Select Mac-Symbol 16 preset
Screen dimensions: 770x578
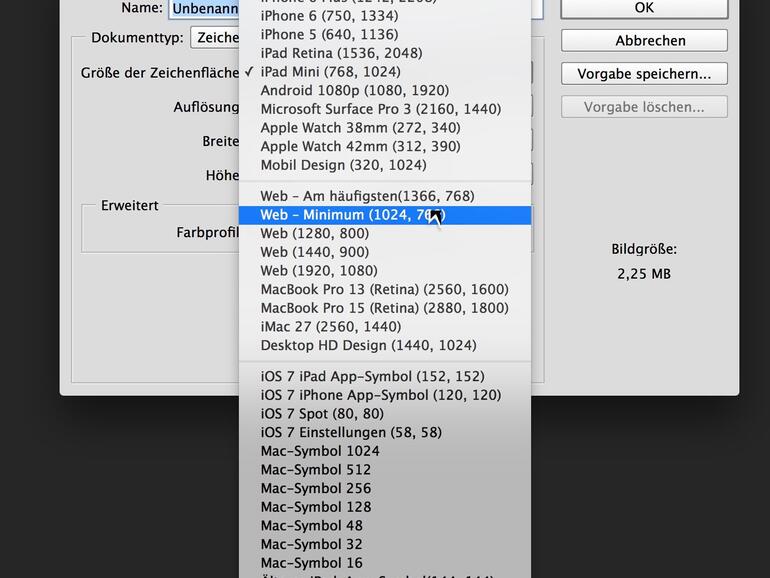tap(385, 563)
